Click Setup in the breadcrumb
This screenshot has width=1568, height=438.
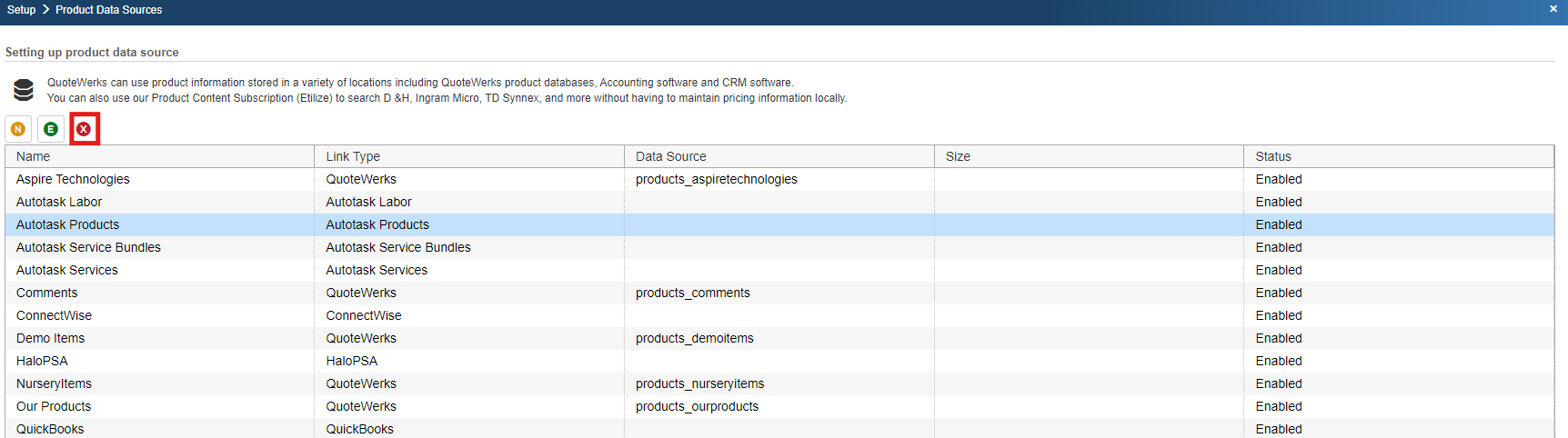point(22,10)
